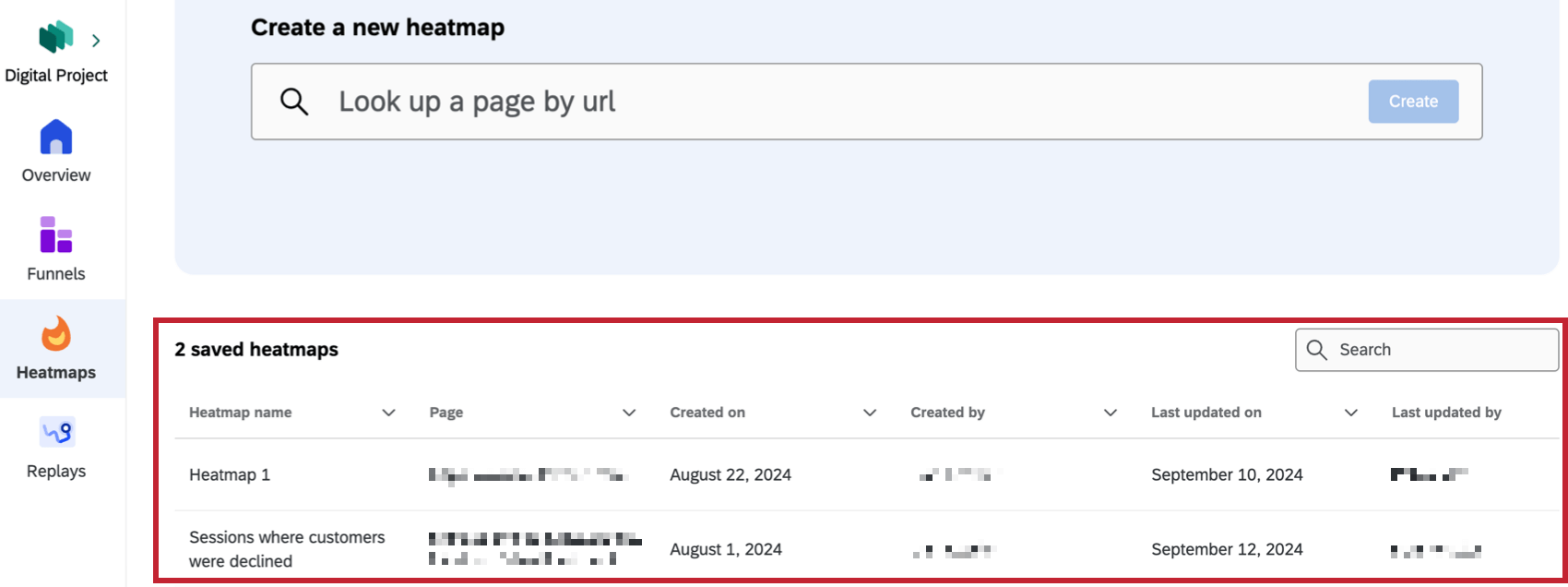Click the magnifier icon in URL lookup
This screenshot has height=587, width=1568.
[294, 102]
